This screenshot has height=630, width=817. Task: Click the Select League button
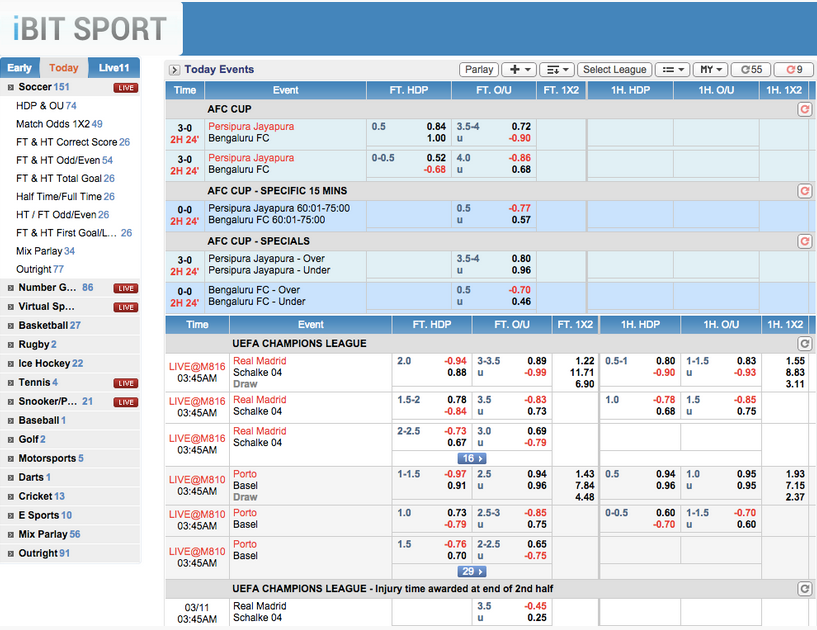click(x=614, y=69)
